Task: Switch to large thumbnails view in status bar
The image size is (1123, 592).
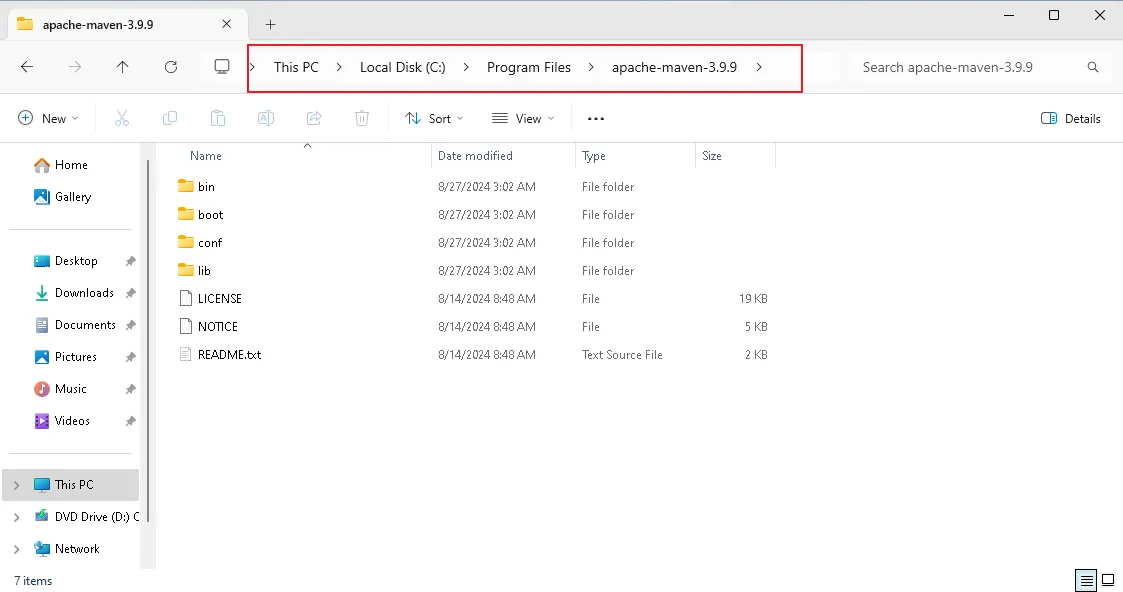Action: 1108,580
